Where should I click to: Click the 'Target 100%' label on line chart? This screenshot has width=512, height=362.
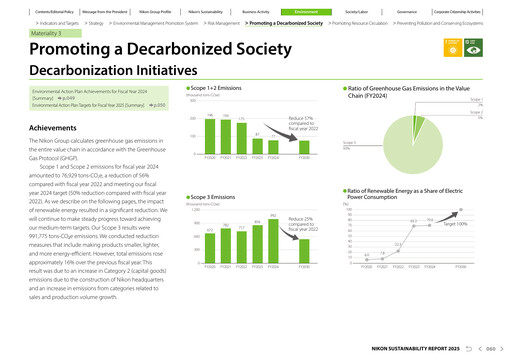click(455, 224)
